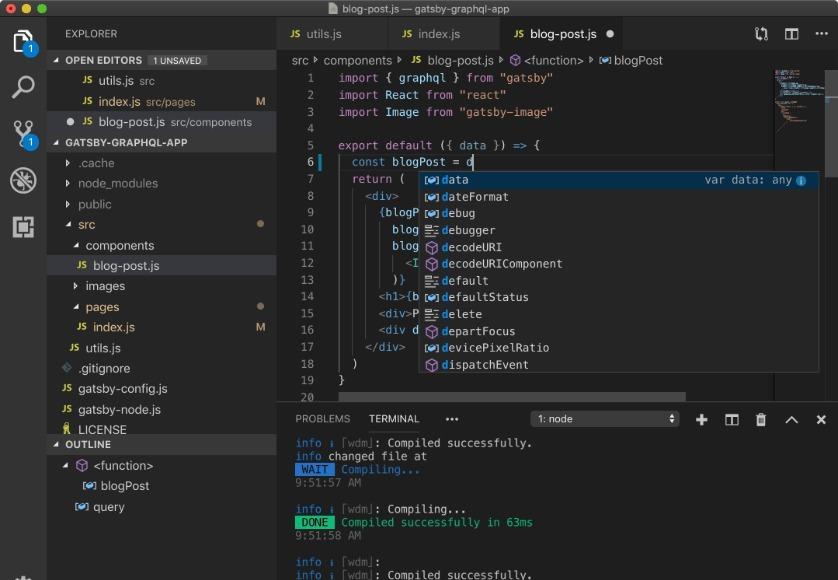Open the Source Control view icon

click(x=23, y=133)
